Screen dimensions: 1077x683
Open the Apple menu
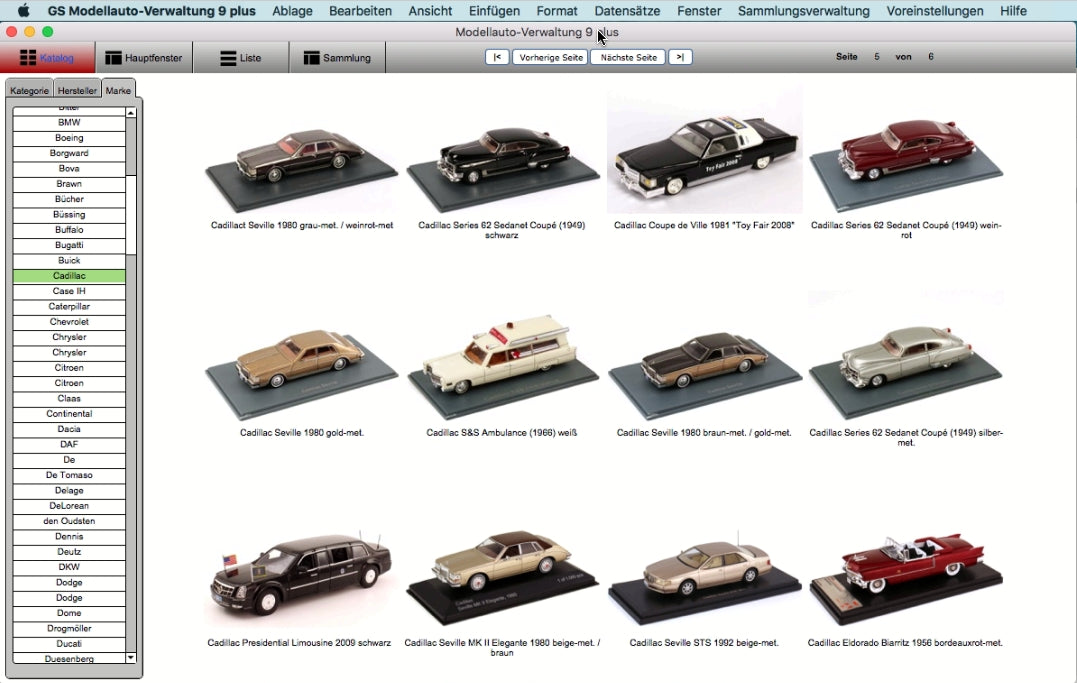pos(23,11)
